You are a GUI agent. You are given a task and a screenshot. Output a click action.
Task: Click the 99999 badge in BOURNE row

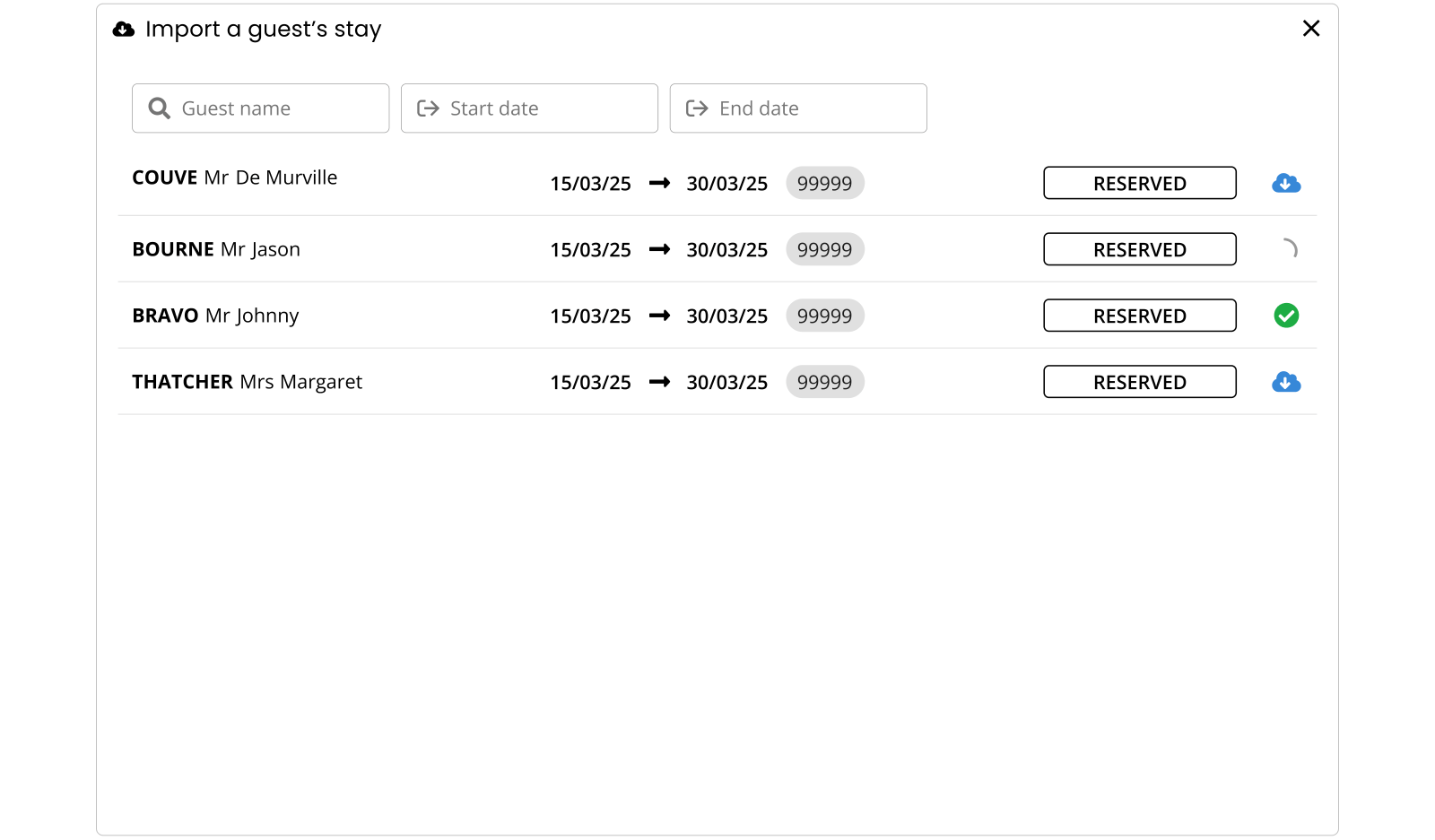(x=825, y=249)
